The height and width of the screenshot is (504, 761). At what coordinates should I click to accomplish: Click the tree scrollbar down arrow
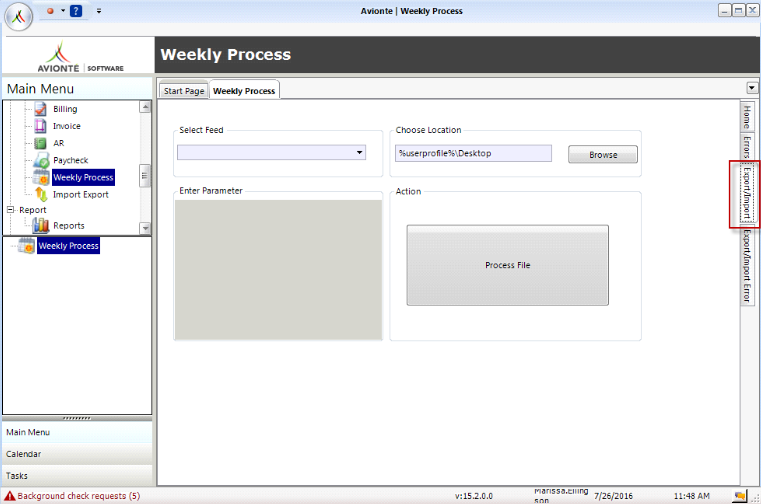coord(145,228)
